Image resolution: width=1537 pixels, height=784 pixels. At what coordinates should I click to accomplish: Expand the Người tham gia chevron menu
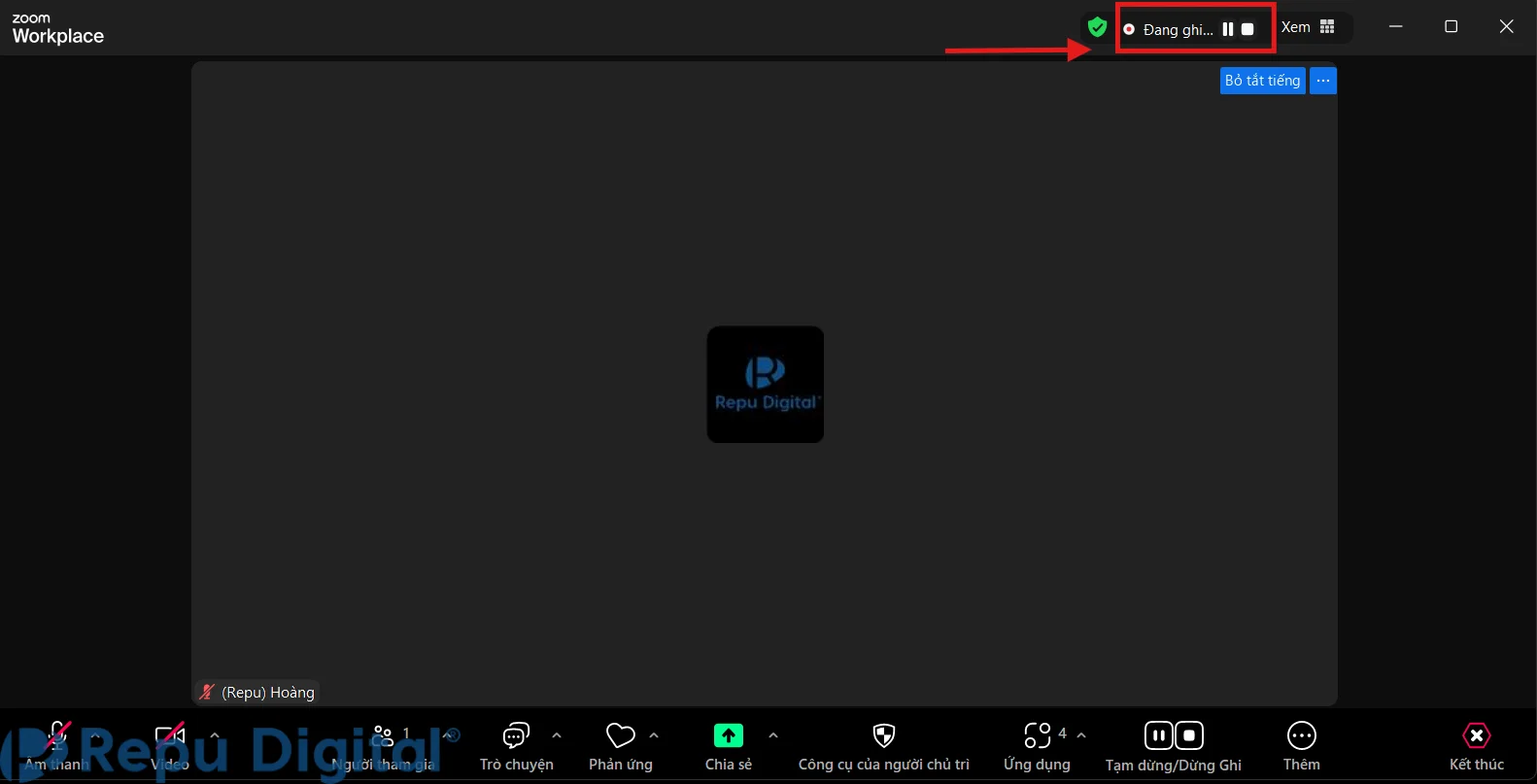coord(448,735)
